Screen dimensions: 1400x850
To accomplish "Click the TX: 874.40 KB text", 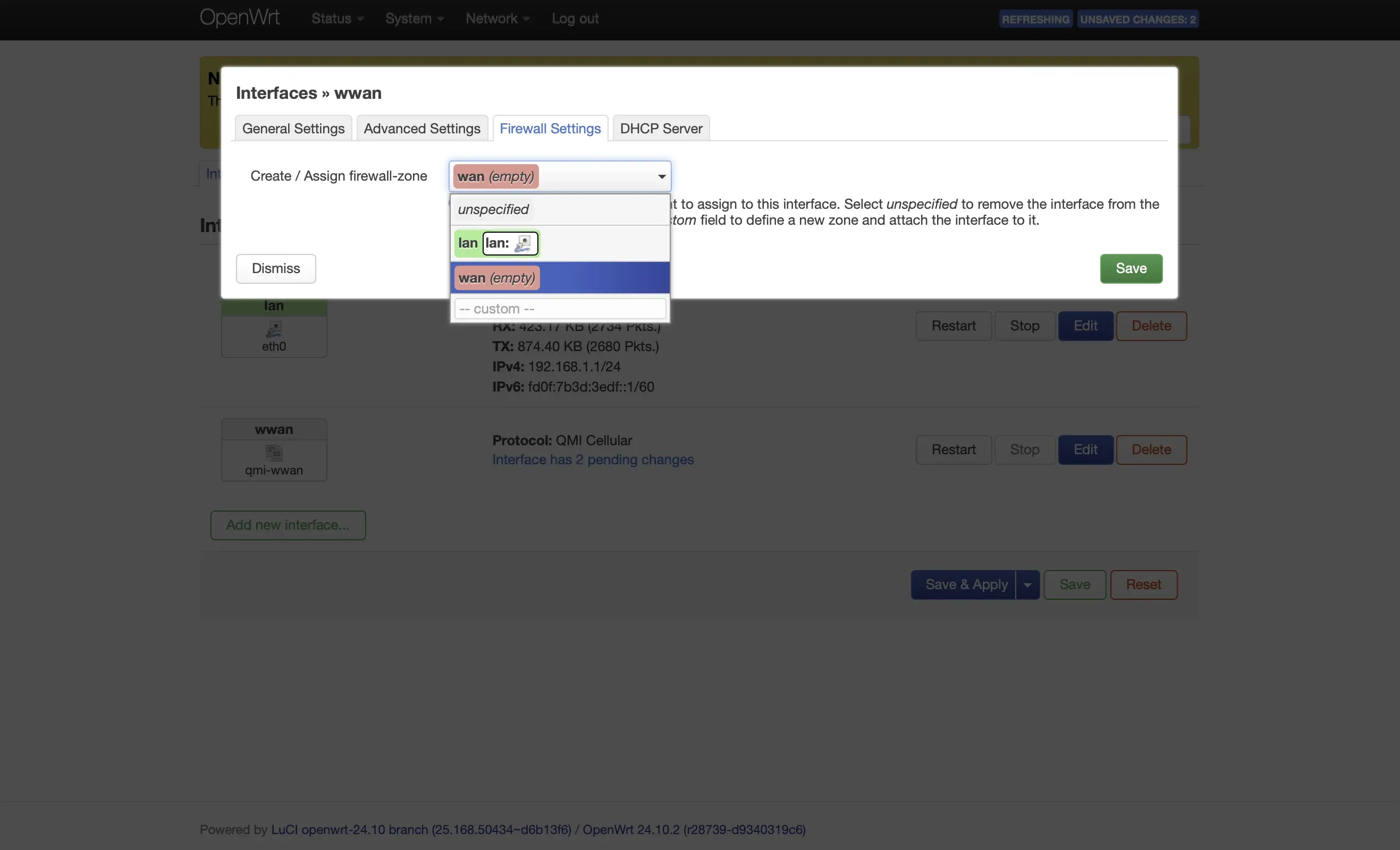I will point(575,346).
